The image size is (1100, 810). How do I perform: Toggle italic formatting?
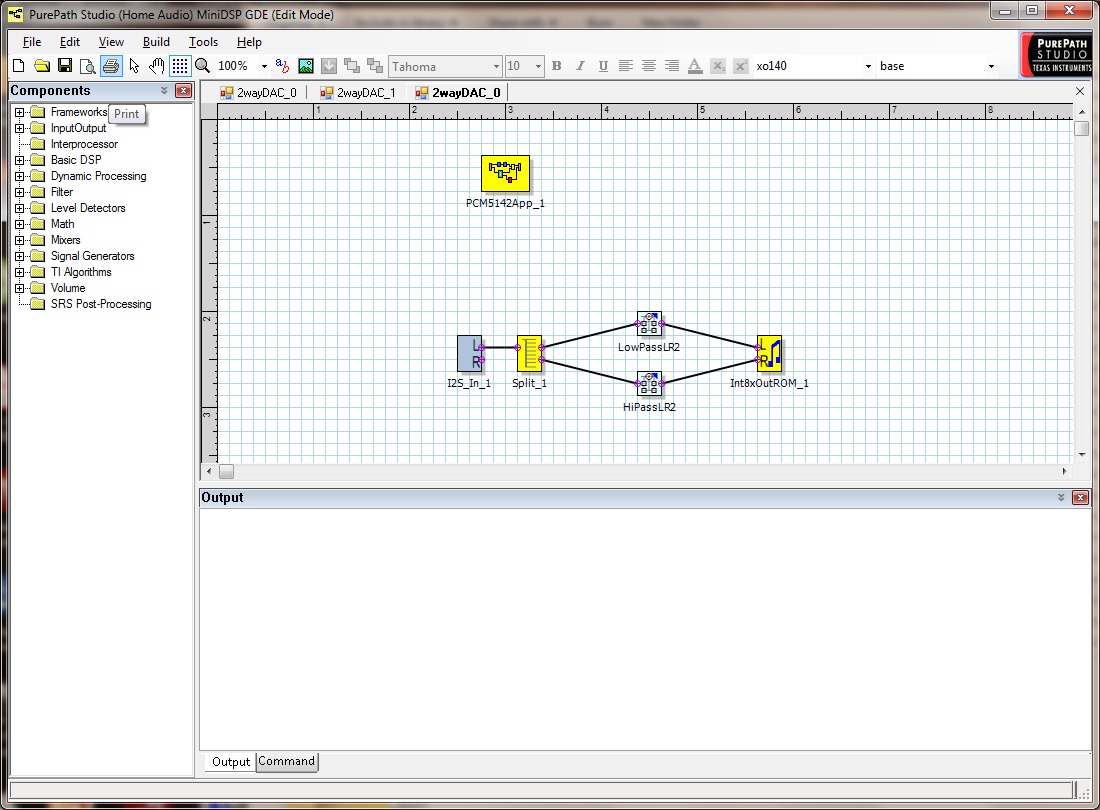pyautogui.click(x=579, y=66)
